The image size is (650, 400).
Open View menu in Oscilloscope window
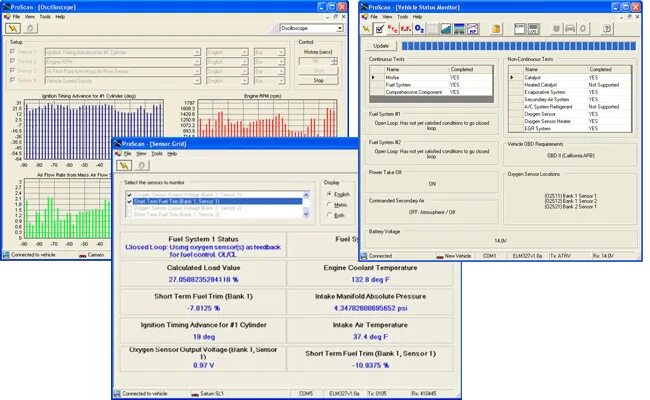point(29,17)
